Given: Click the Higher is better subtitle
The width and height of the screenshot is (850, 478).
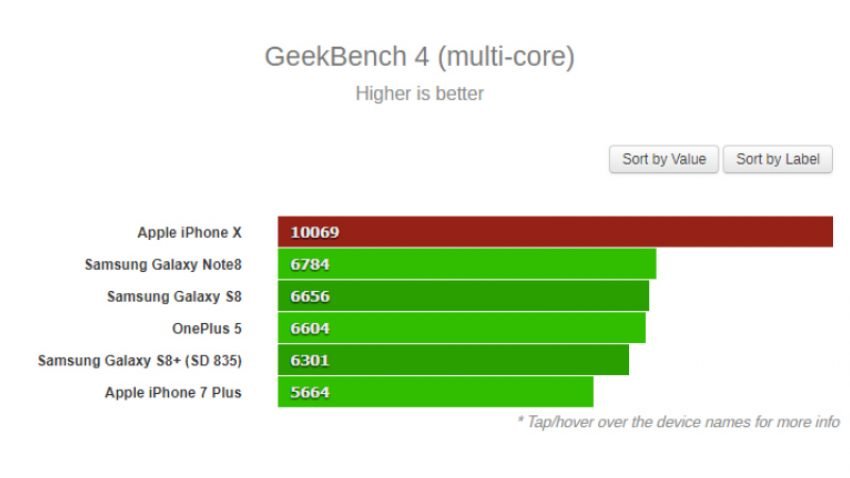Looking at the screenshot, I should 420,94.
